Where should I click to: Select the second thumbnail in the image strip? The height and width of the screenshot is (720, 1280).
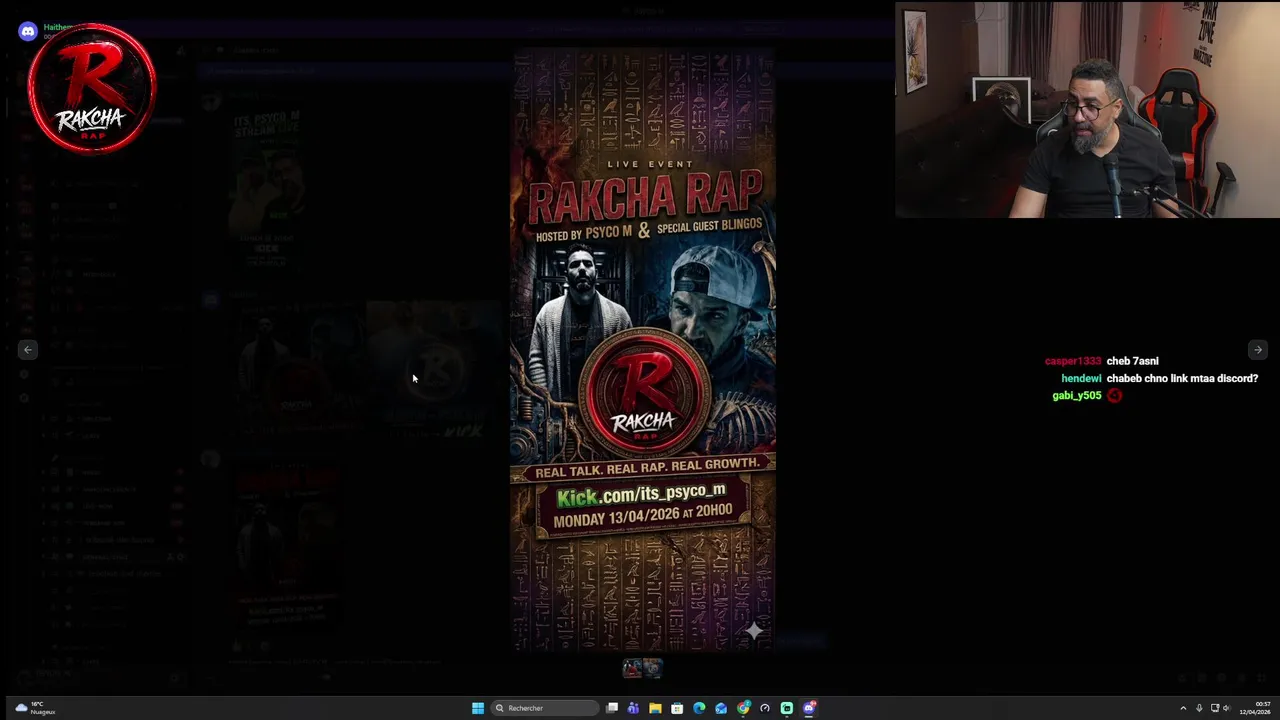click(652, 668)
